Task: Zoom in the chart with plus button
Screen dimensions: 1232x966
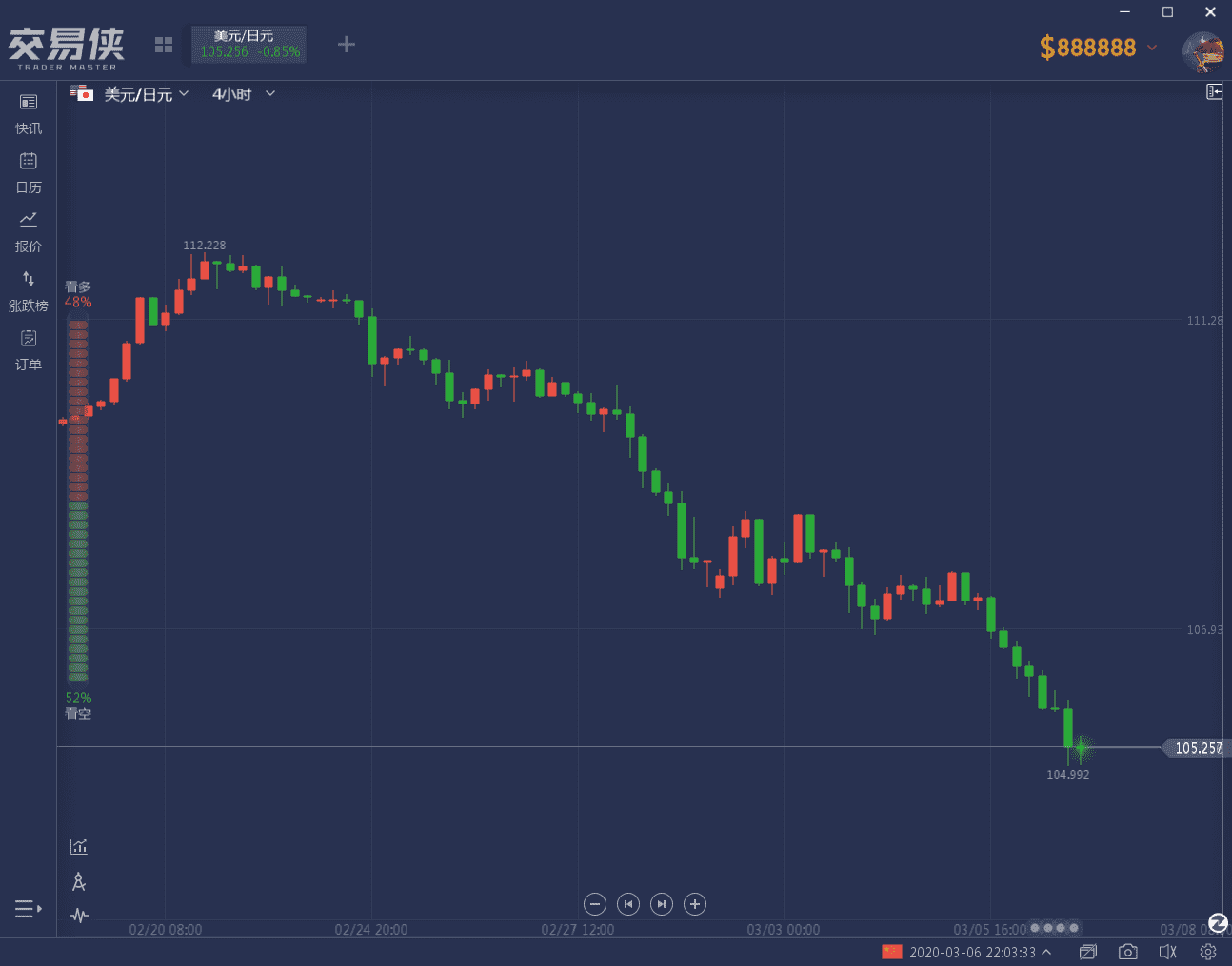Action: [695, 904]
